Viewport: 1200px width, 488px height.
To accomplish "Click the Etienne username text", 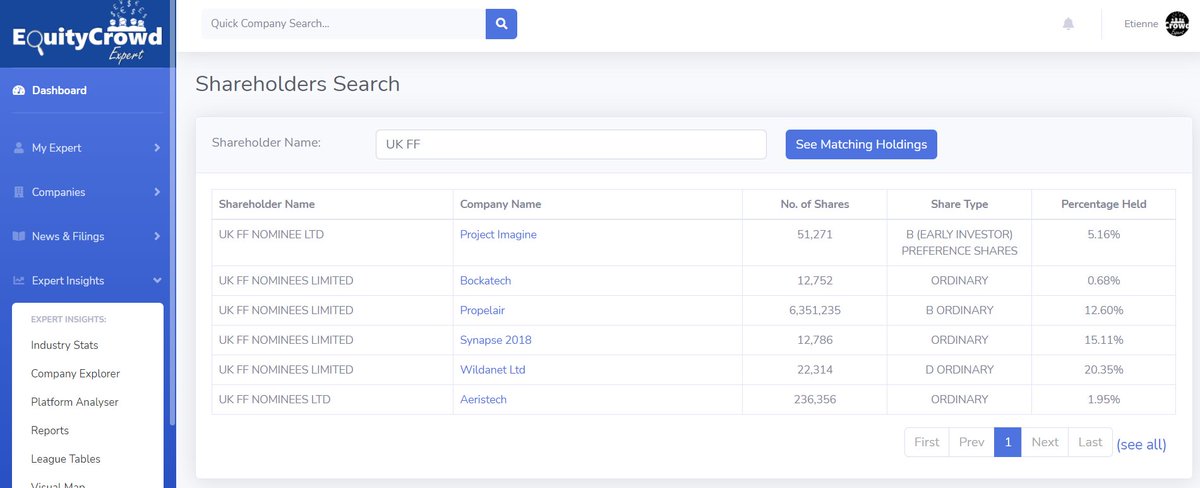I will click(1142, 24).
